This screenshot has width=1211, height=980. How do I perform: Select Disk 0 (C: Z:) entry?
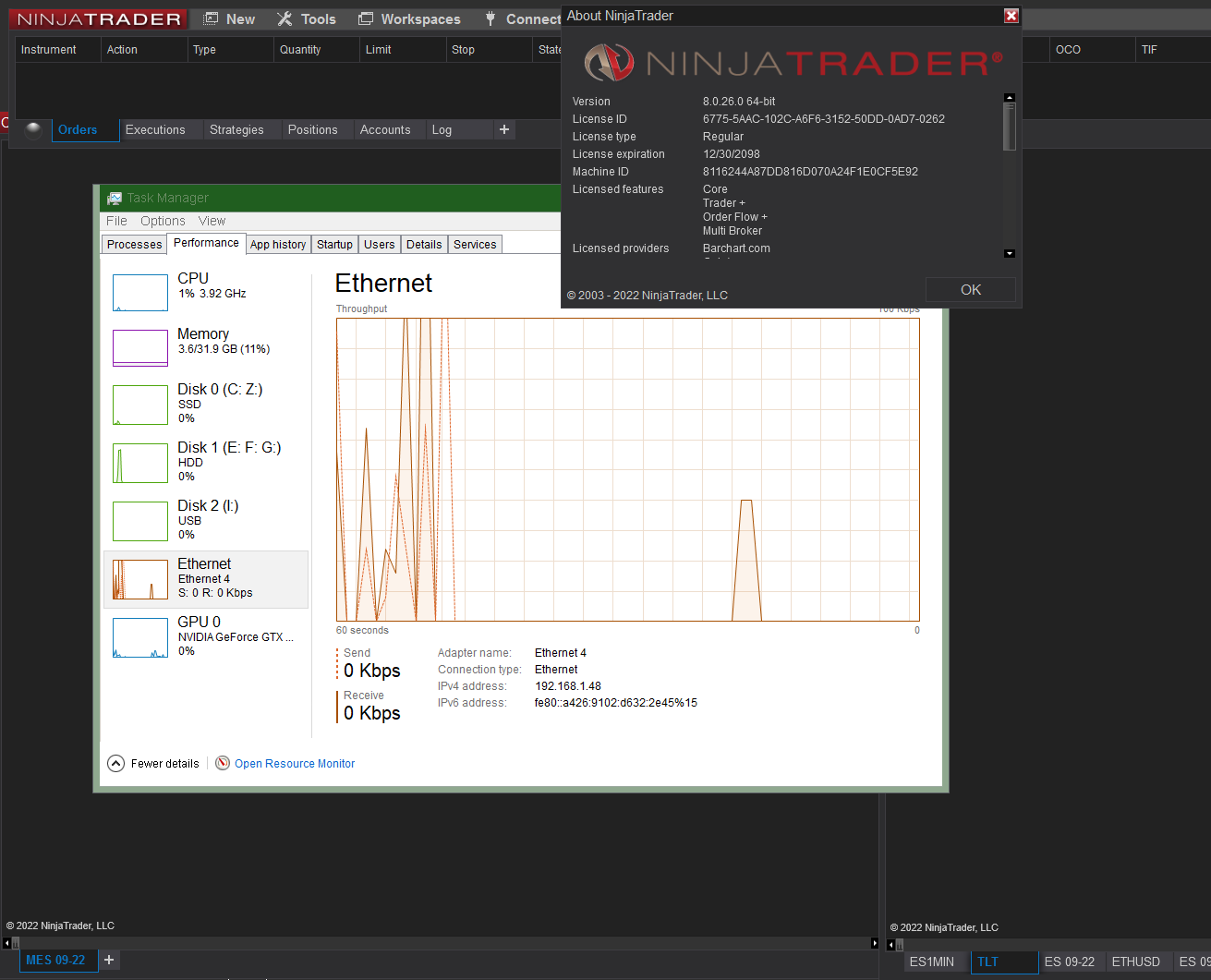(206, 404)
